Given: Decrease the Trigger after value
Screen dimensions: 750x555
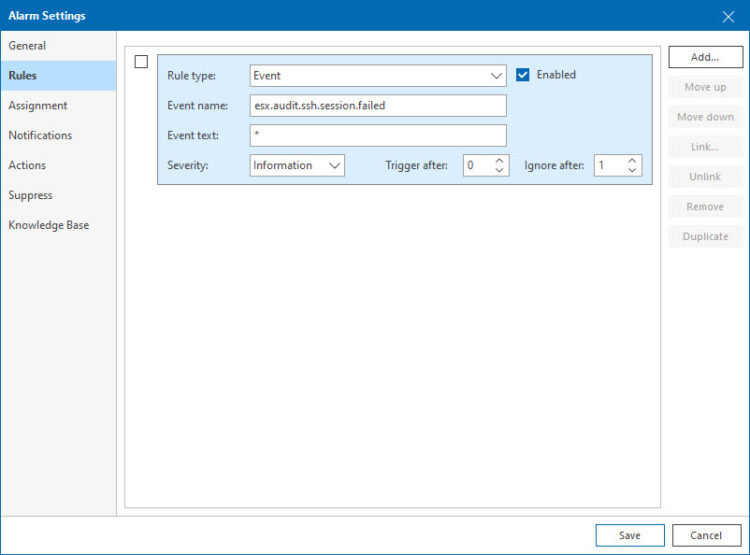Looking at the screenshot, I should point(500,171).
